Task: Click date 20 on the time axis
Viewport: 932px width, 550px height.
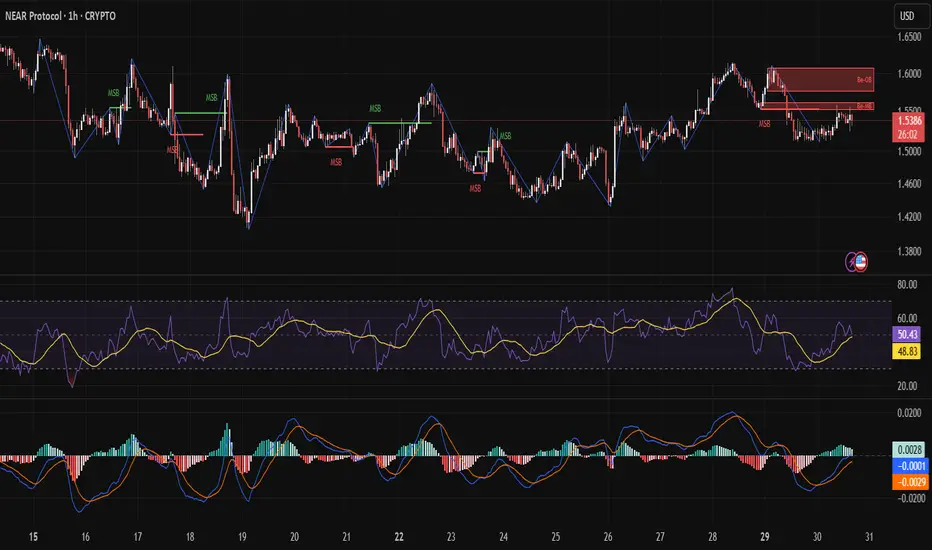Action: [294, 537]
